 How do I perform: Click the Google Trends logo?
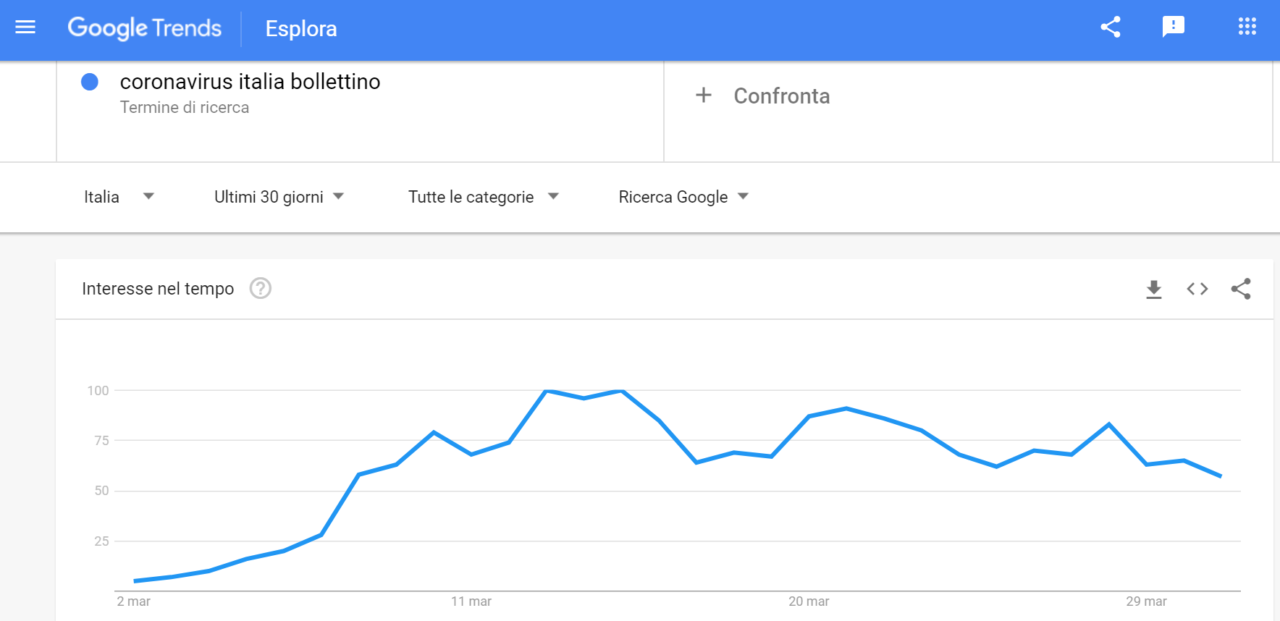pyautogui.click(x=145, y=28)
